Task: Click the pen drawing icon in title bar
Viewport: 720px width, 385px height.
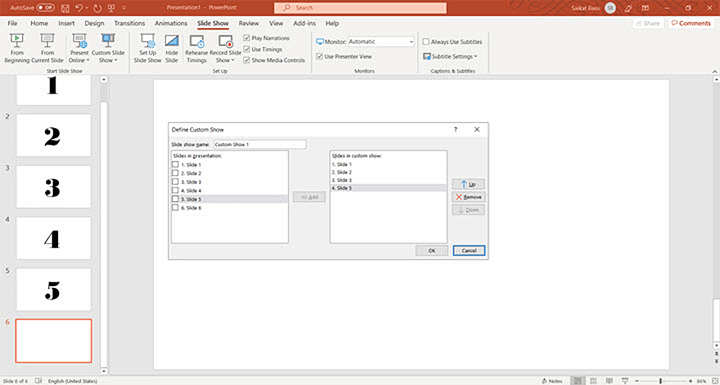Action: coord(628,8)
